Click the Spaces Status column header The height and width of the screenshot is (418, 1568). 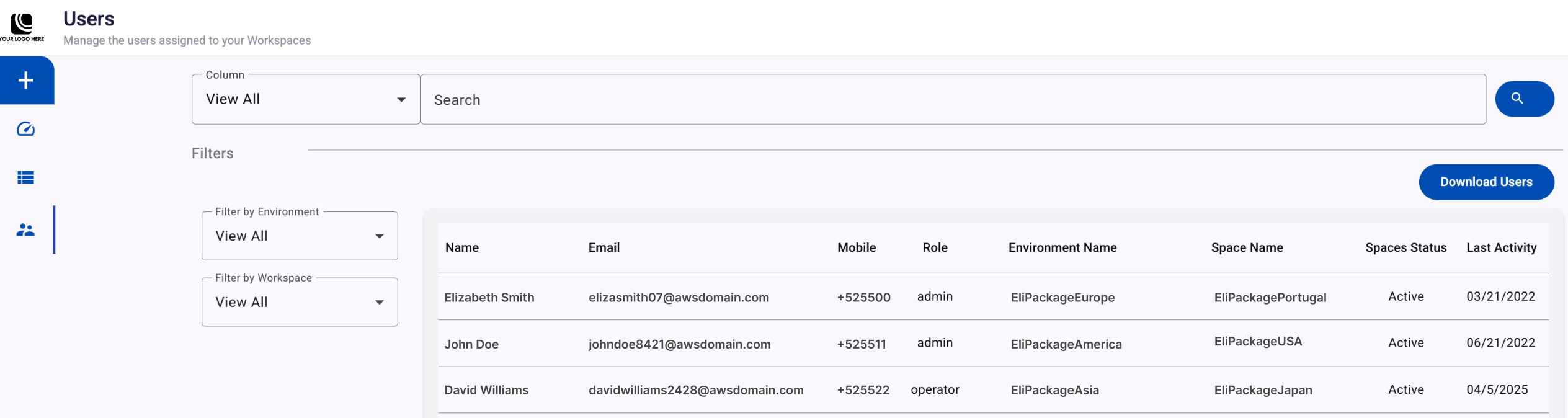coord(1405,247)
